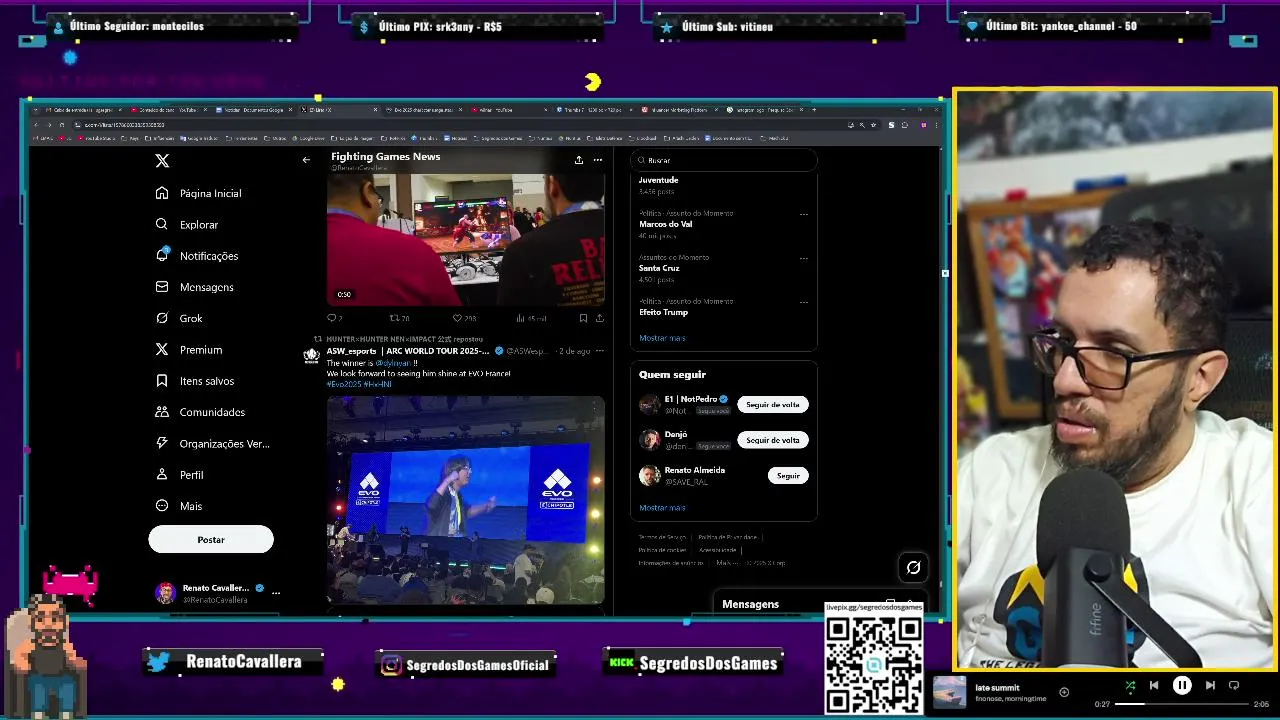1280x720 pixels.
Task: Share the Fighting Games News list
Action: (x=578, y=160)
